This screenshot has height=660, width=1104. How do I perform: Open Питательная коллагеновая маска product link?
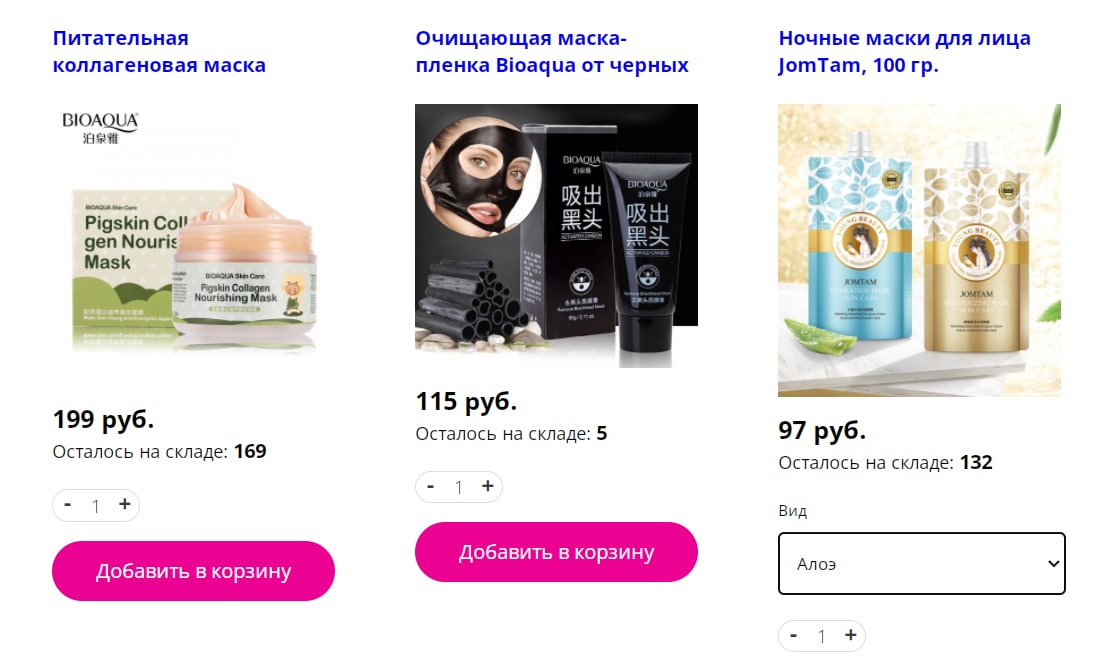tap(159, 51)
